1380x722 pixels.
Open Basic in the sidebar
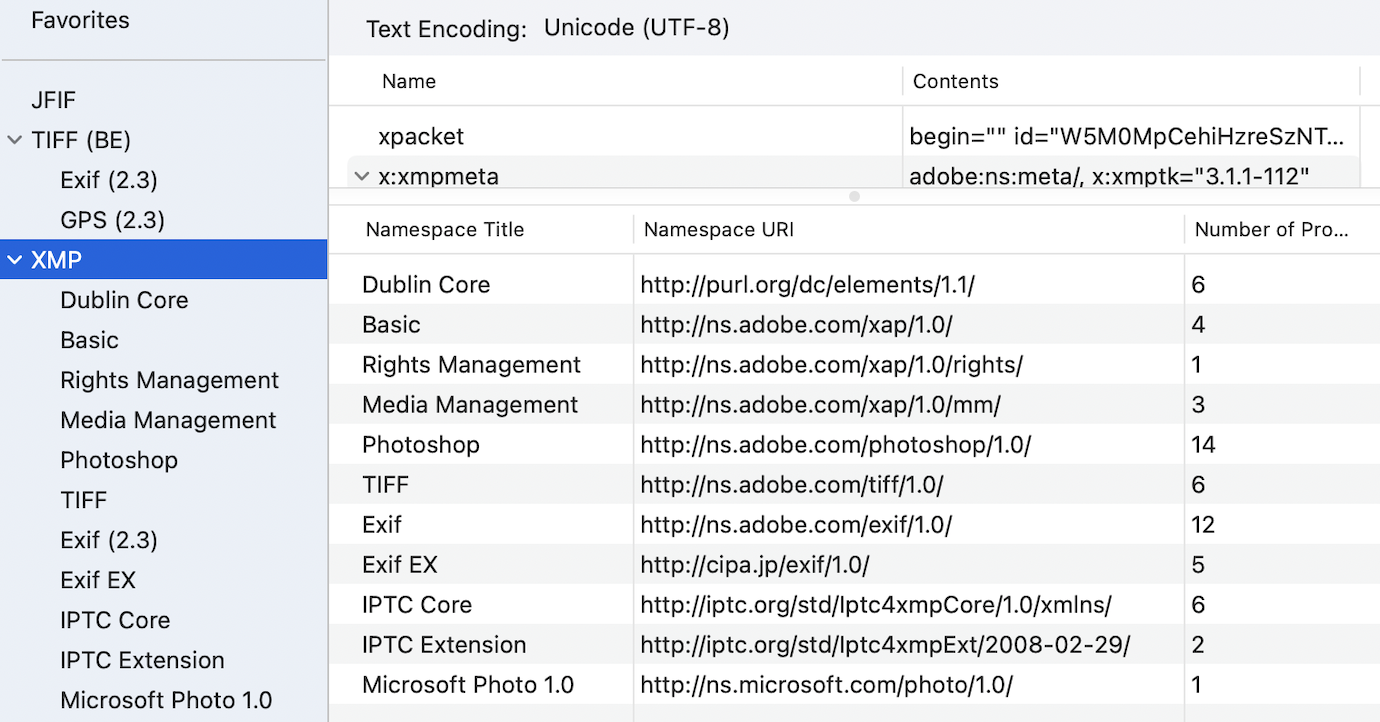click(x=89, y=340)
